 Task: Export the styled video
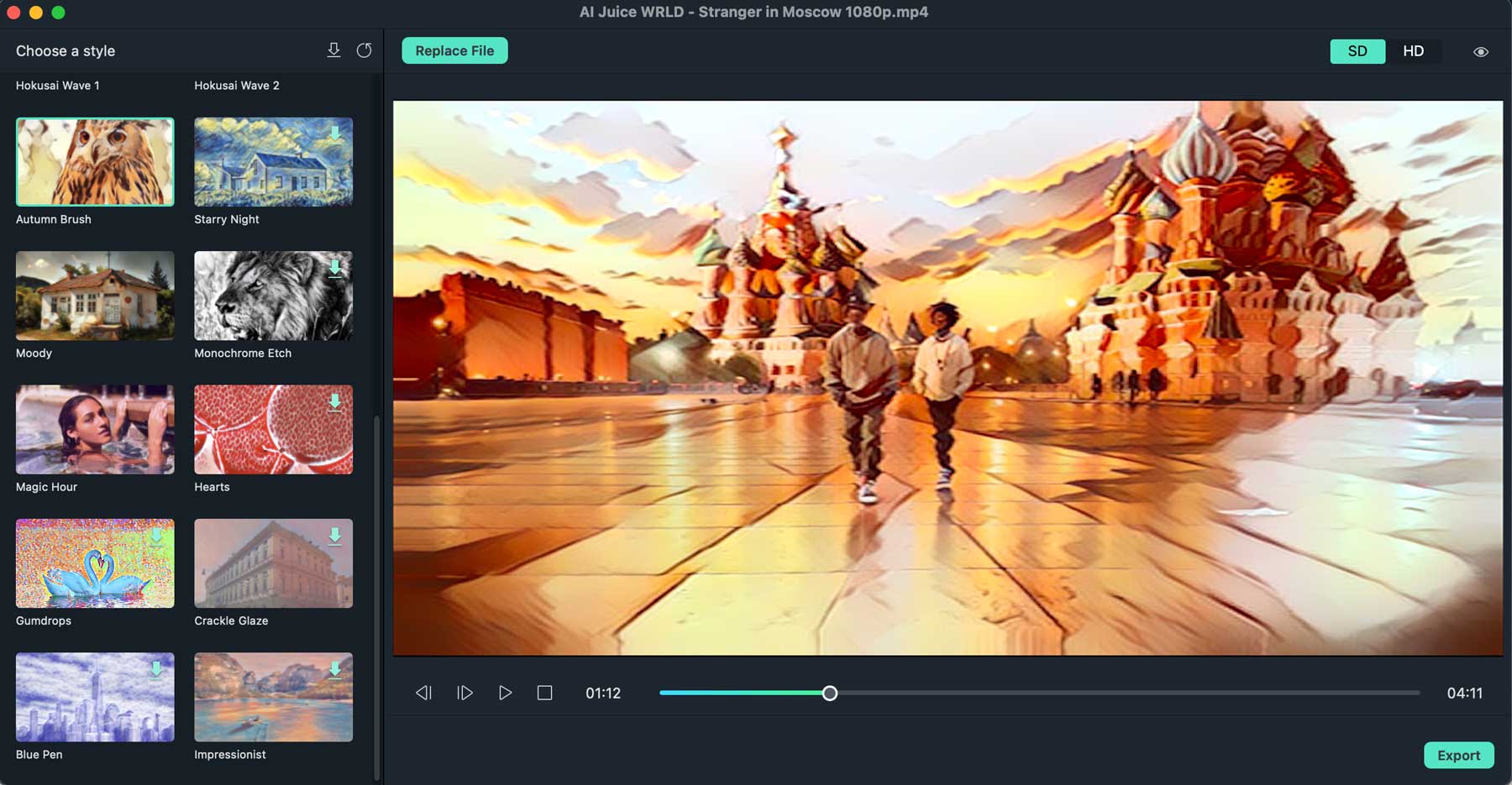tap(1459, 755)
